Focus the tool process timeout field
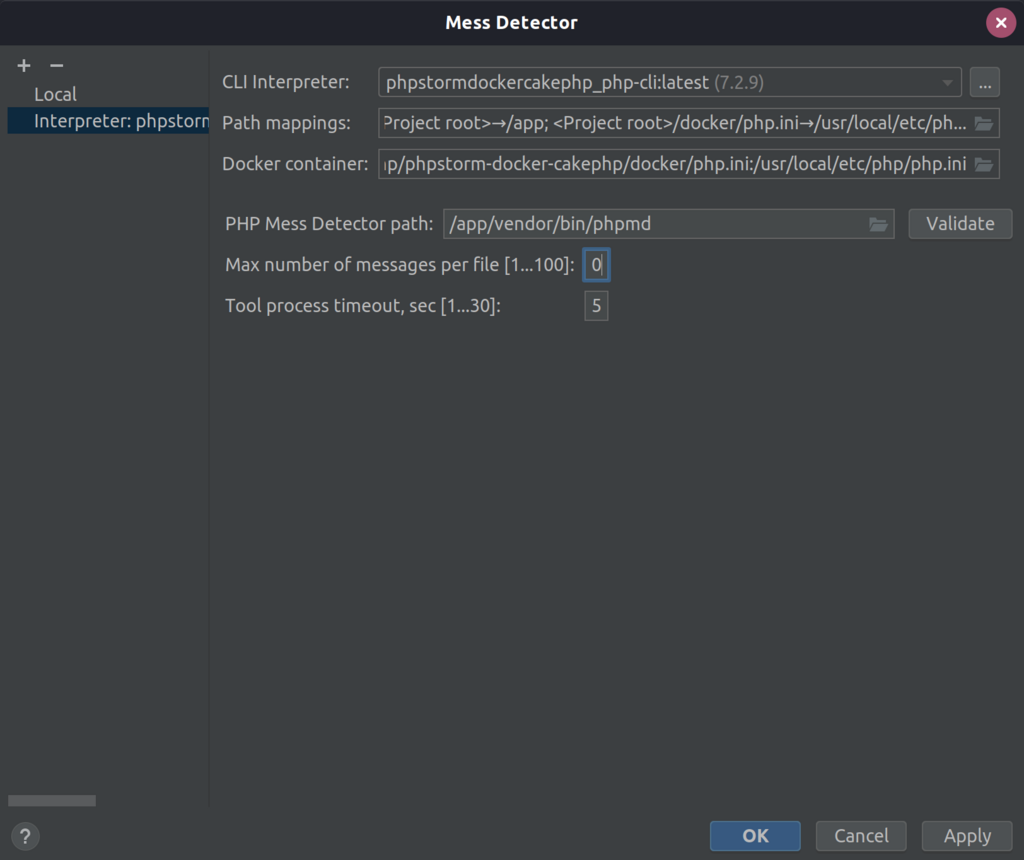The width and height of the screenshot is (1024, 860). (596, 306)
